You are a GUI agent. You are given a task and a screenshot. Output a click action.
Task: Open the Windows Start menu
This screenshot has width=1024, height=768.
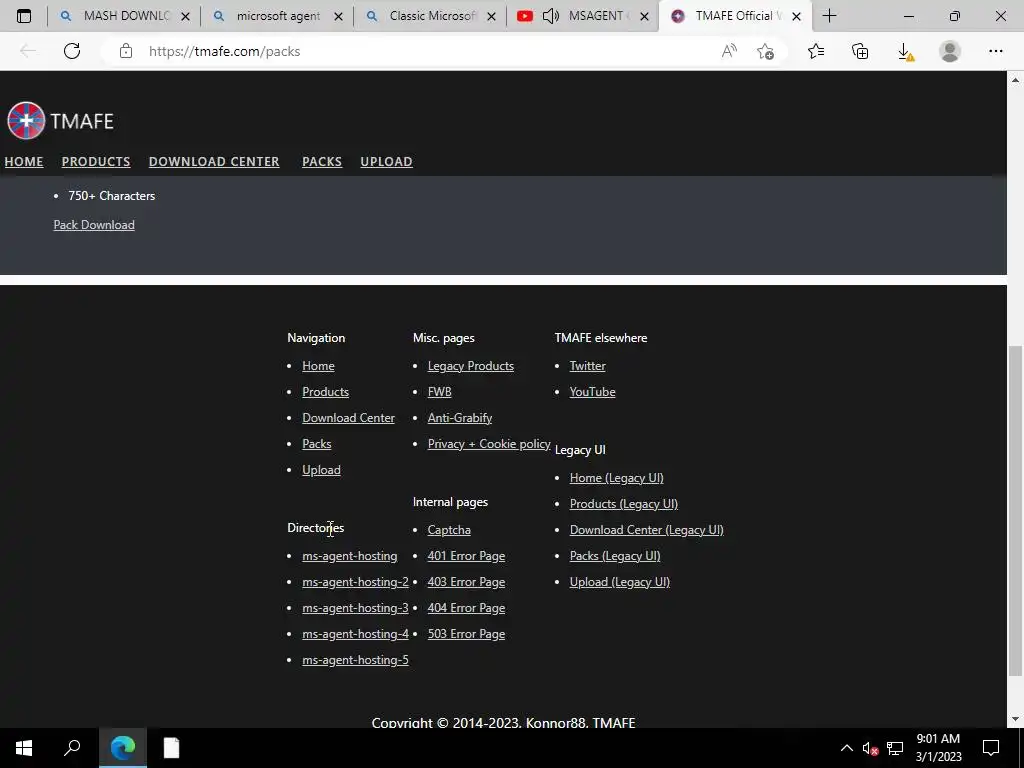pos(24,748)
